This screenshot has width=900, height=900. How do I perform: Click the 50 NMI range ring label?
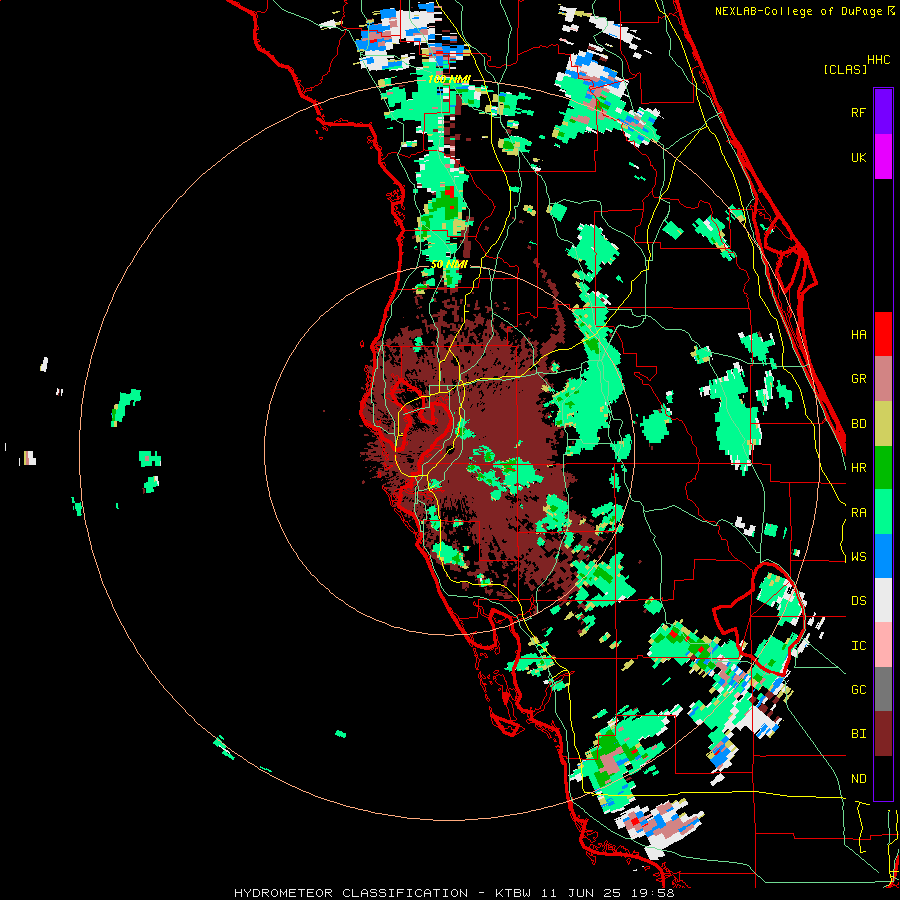(x=449, y=265)
